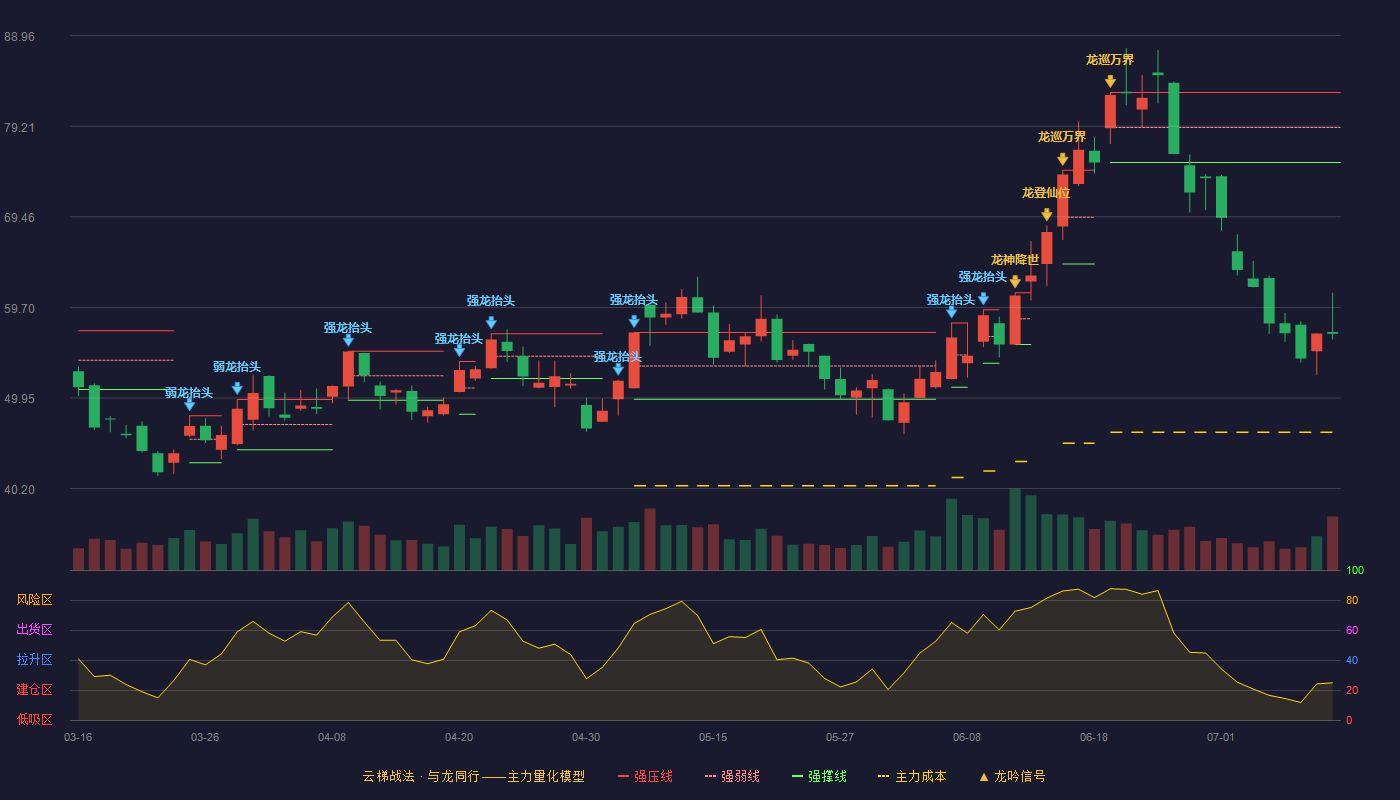Screen dimensions: 1400x800
Task: Click the 出货区 zone label
Action: pos(34,630)
